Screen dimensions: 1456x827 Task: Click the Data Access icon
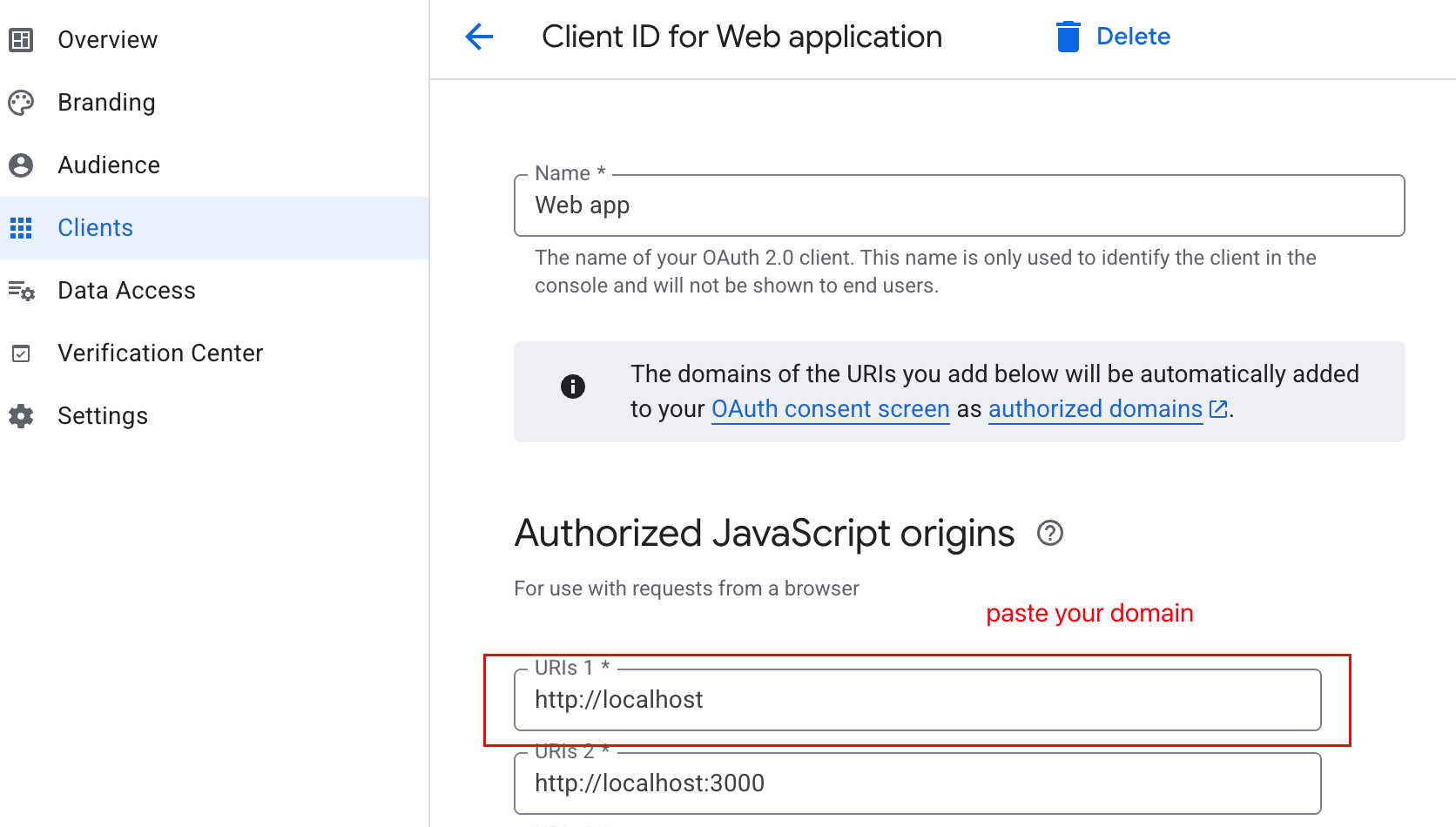[x=21, y=291]
